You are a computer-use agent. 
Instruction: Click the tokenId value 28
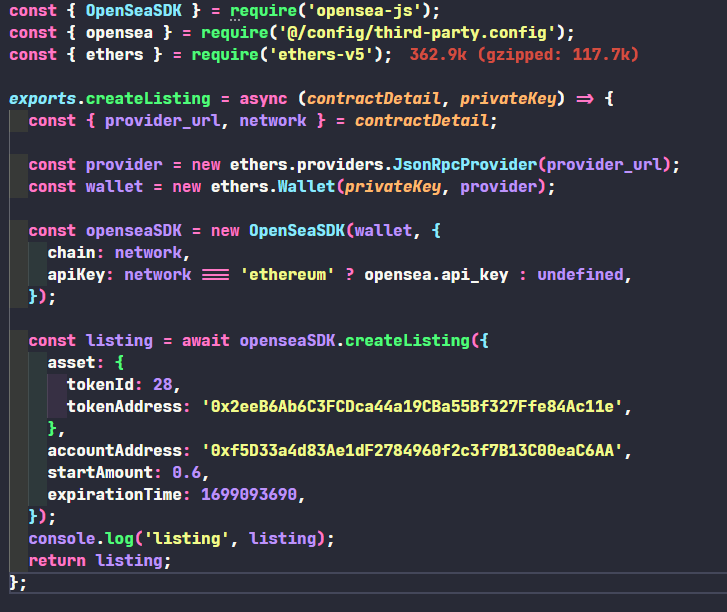point(162,385)
